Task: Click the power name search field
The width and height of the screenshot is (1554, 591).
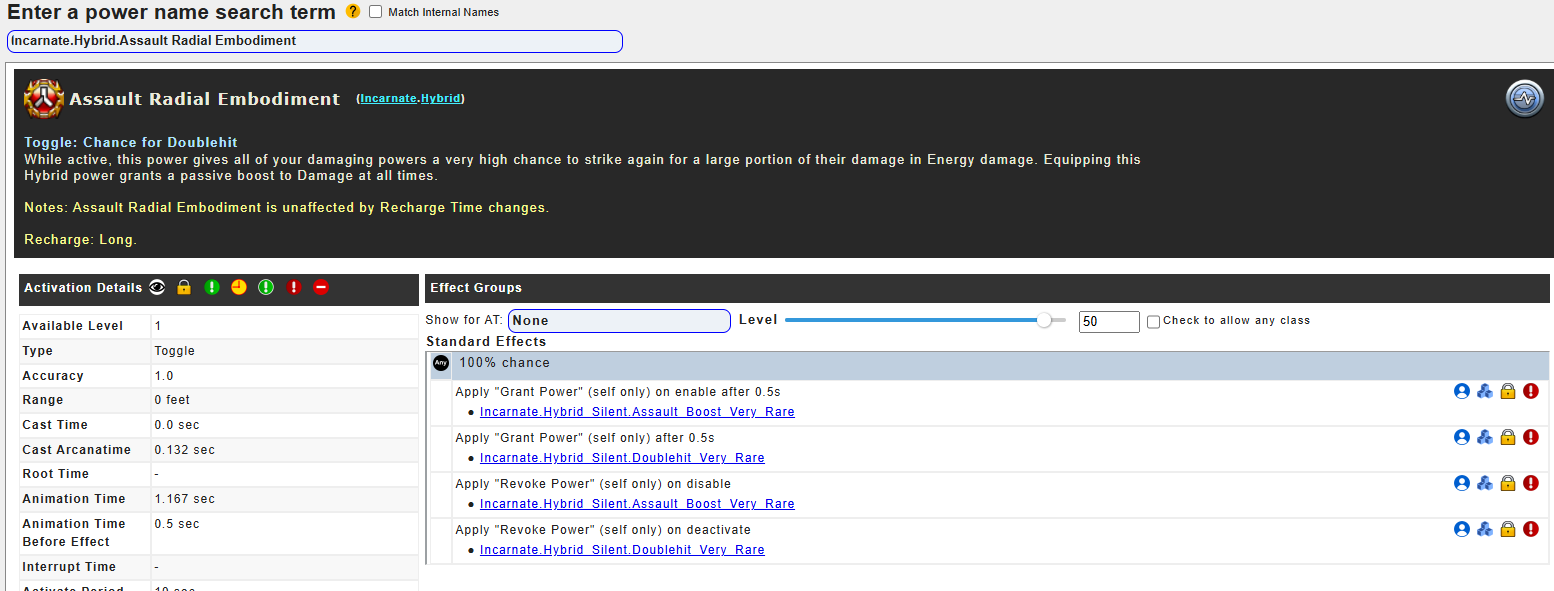Action: tap(314, 41)
